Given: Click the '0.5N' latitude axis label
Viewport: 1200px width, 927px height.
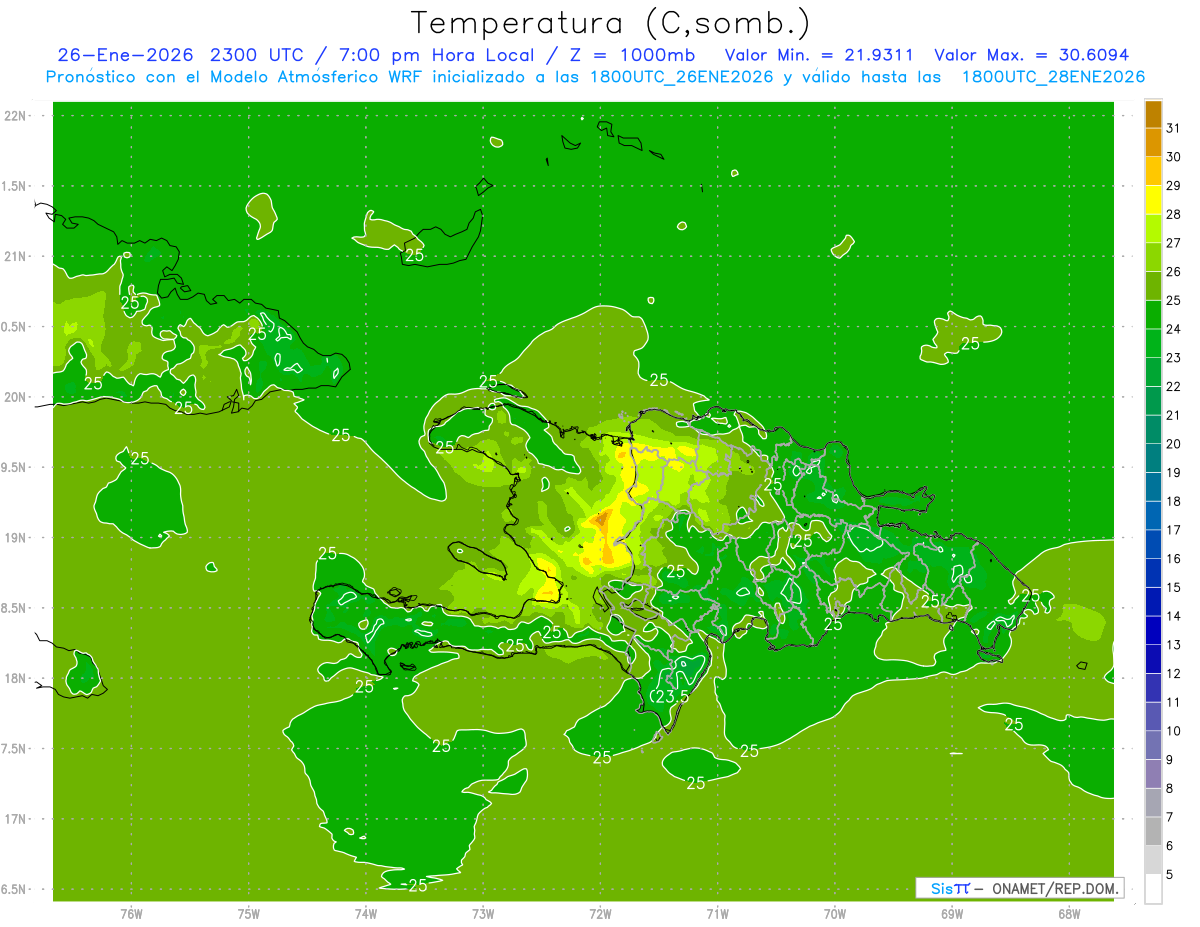Looking at the screenshot, I should pos(15,327).
